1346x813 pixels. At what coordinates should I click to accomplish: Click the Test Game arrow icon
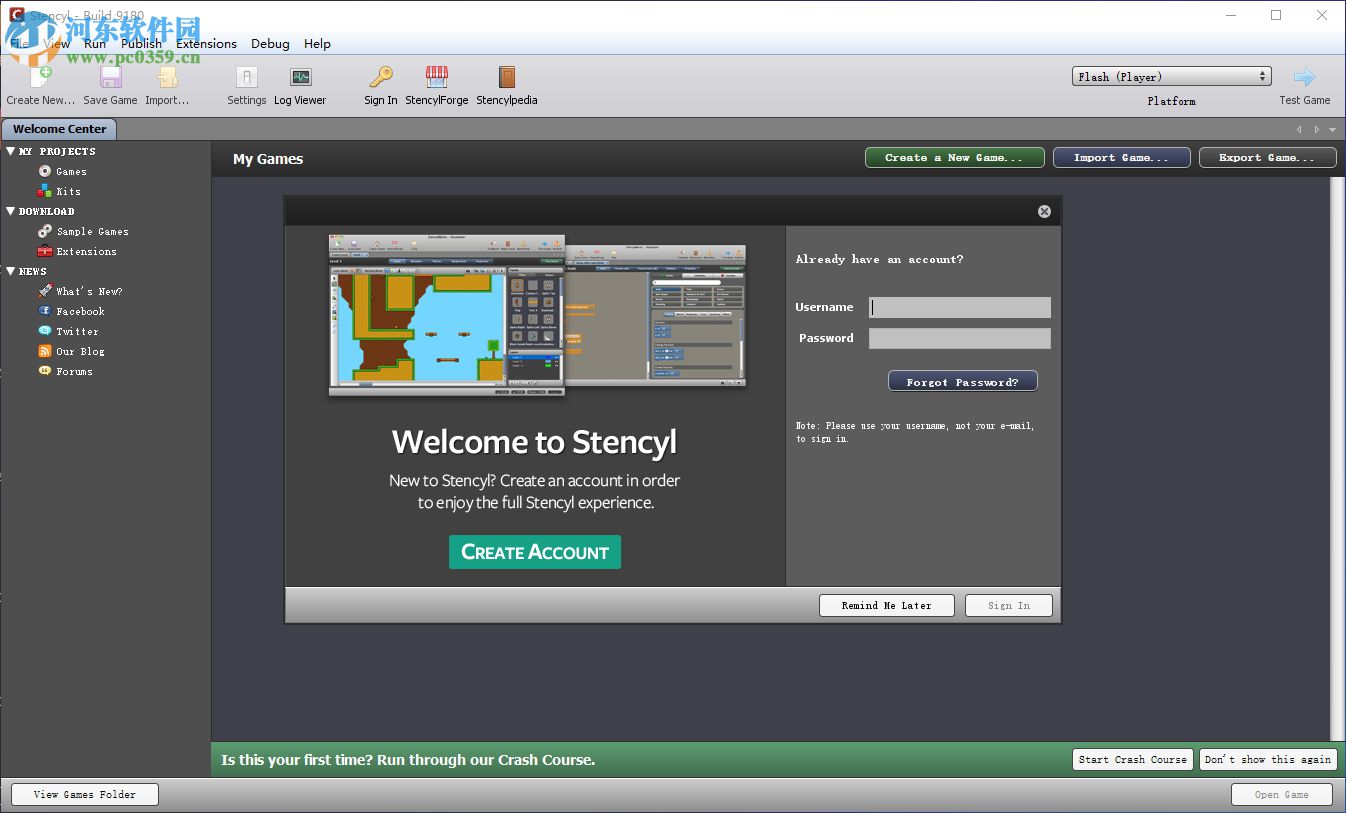click(x=1304, y=77)
